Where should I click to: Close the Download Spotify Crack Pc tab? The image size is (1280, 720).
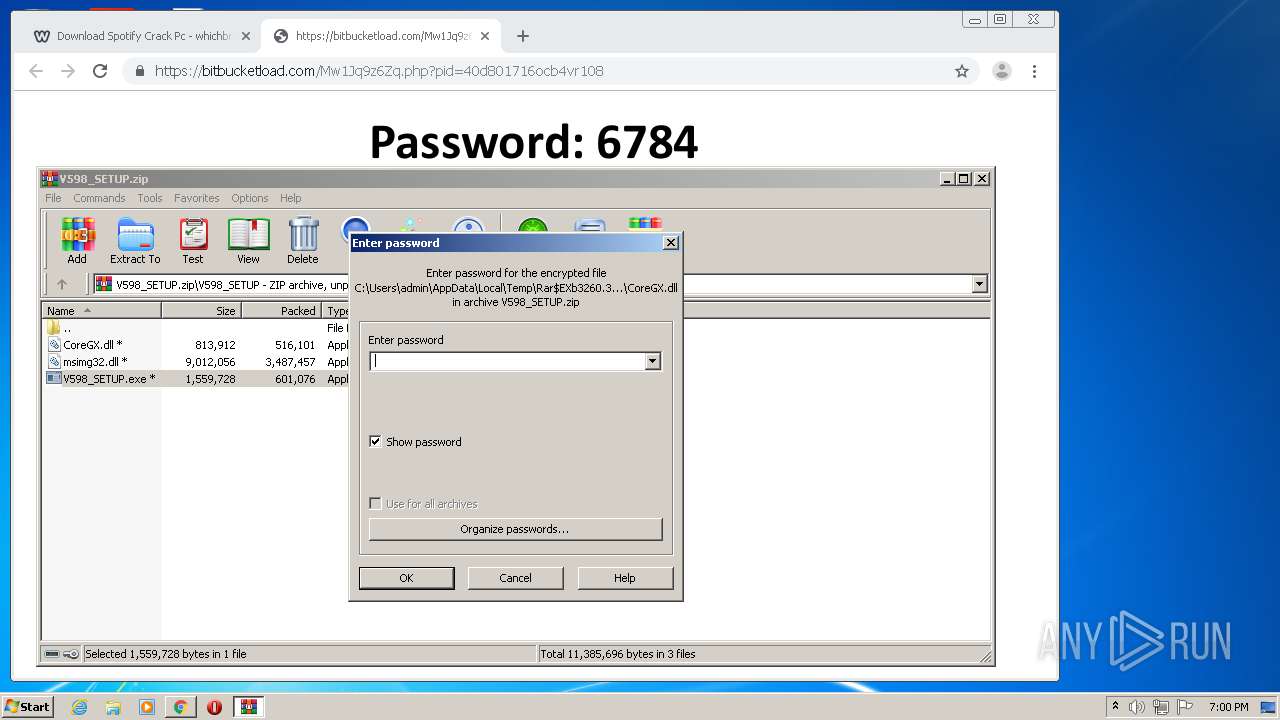[246, 36]
